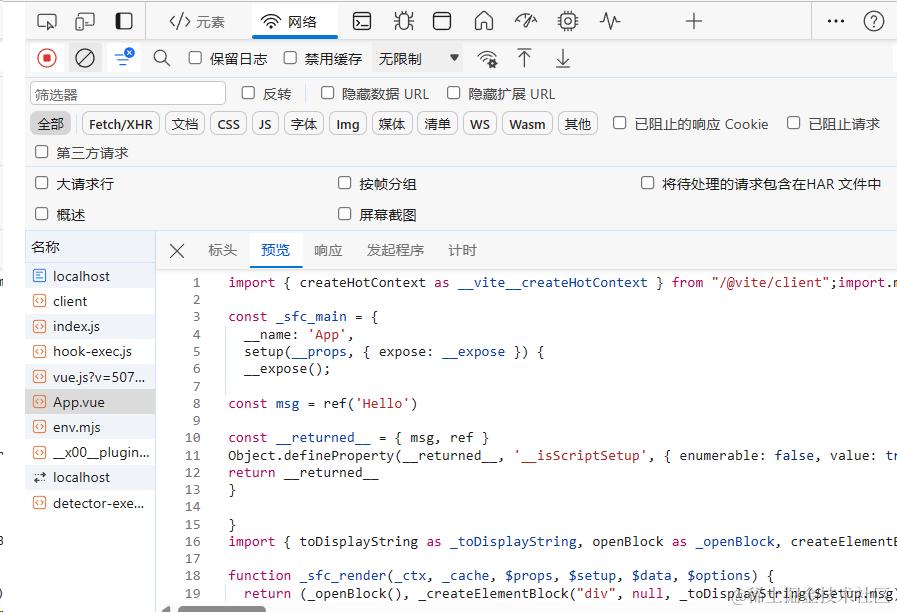Toggle the filter bar icon
Image resolution: width=897 pixels, height=612 pixels.
point(124,57)
